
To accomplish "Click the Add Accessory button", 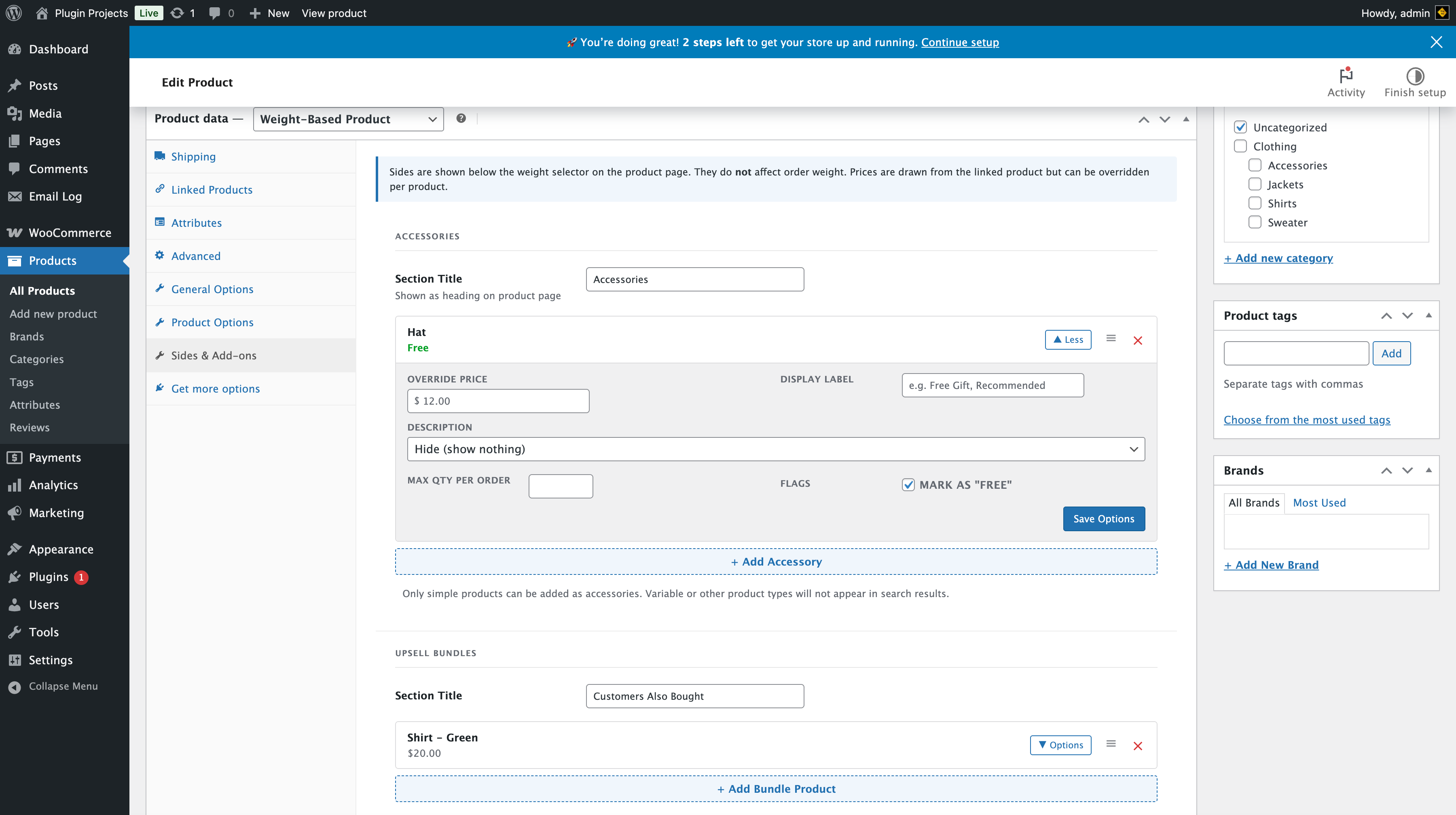I will click(x=776, y=561).
